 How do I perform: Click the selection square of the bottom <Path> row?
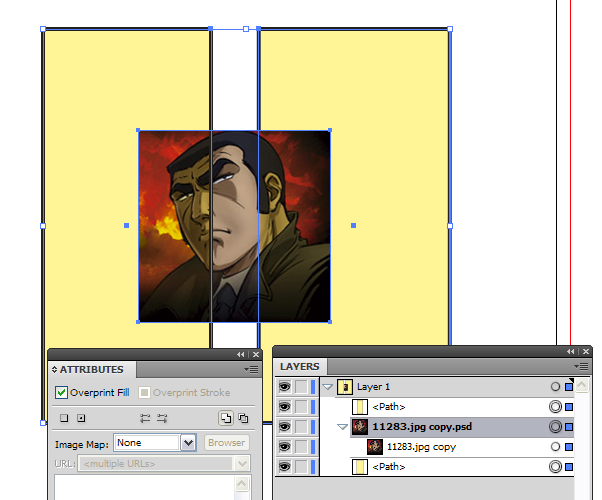(x=569, y=467)
